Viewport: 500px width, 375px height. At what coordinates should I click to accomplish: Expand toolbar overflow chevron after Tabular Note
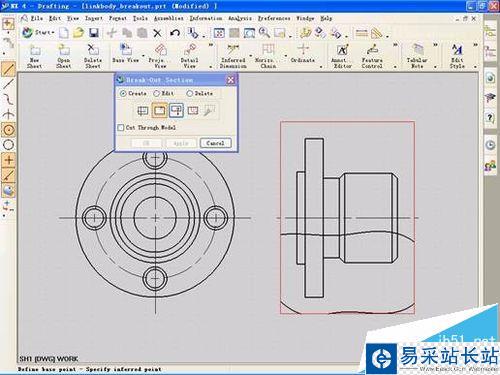coord(435,45)
